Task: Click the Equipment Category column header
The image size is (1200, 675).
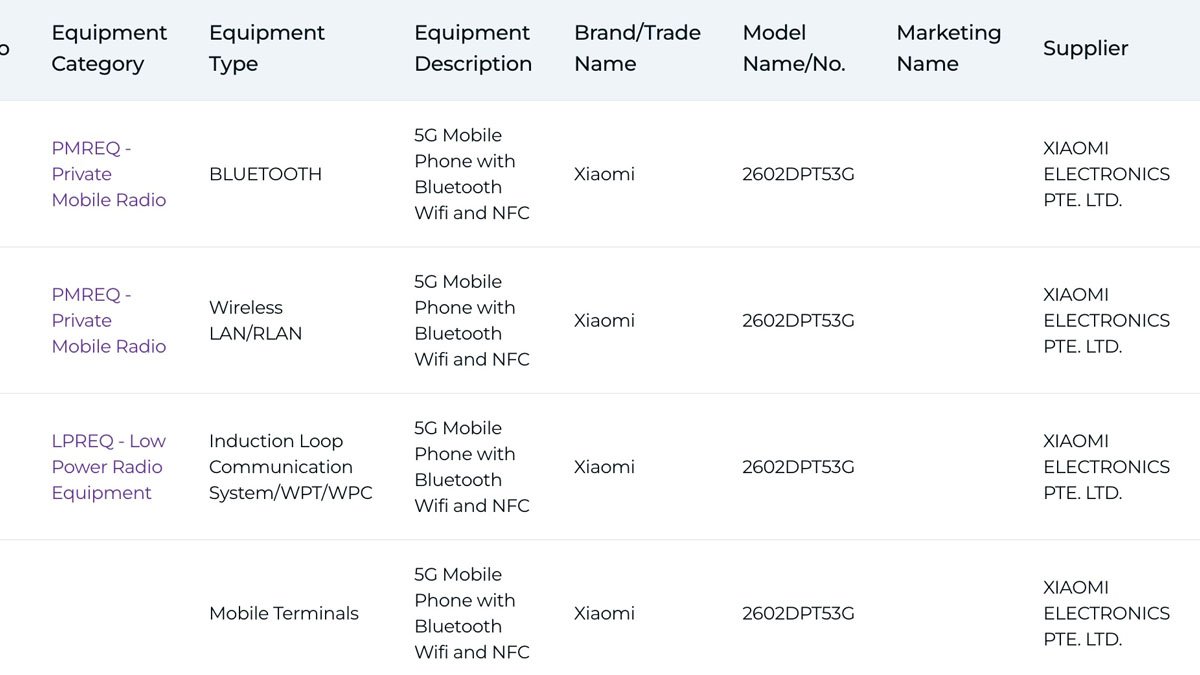Action: (109, 48)
